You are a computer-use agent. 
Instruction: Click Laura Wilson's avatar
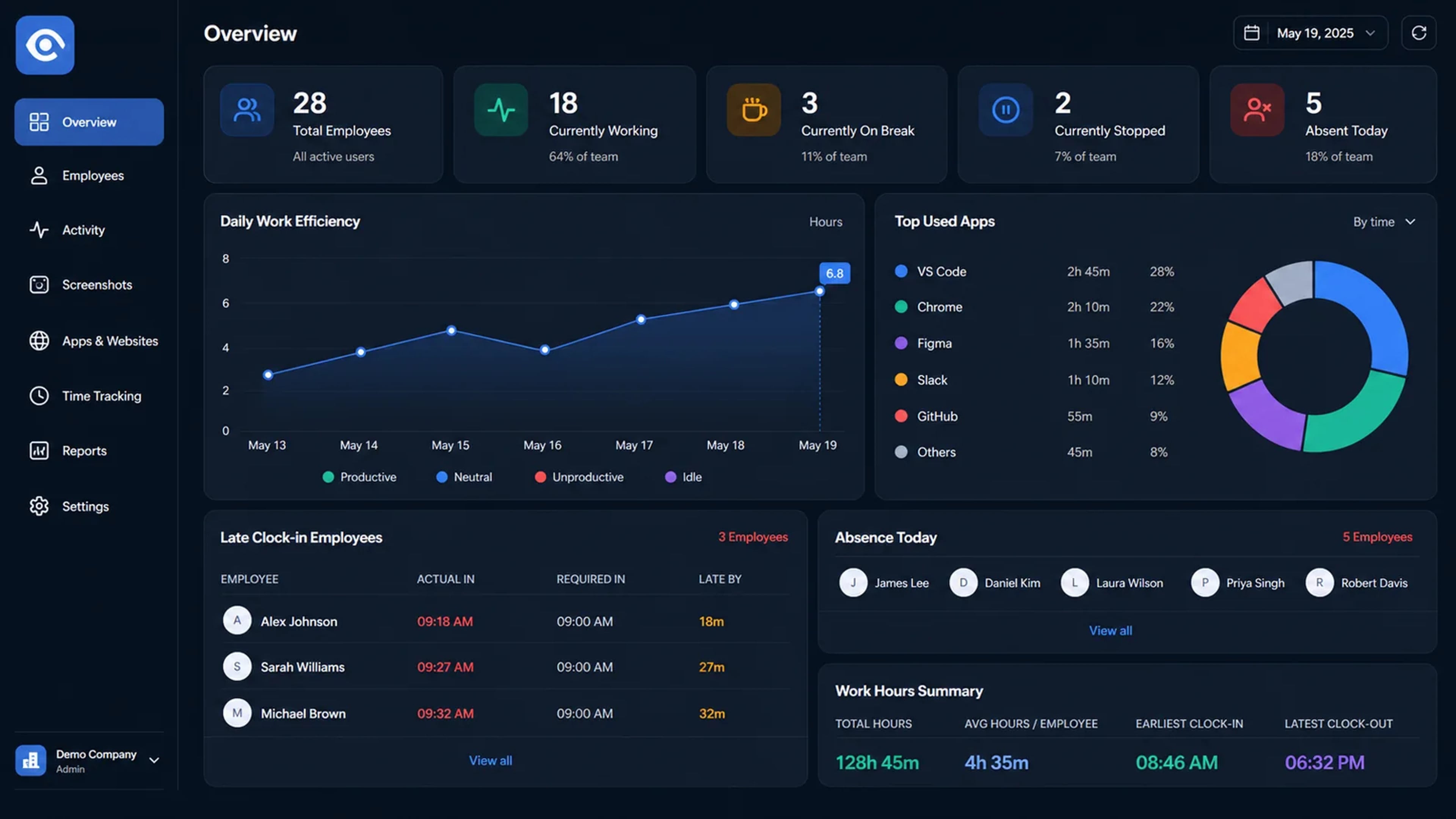[x=1075, y=583]
